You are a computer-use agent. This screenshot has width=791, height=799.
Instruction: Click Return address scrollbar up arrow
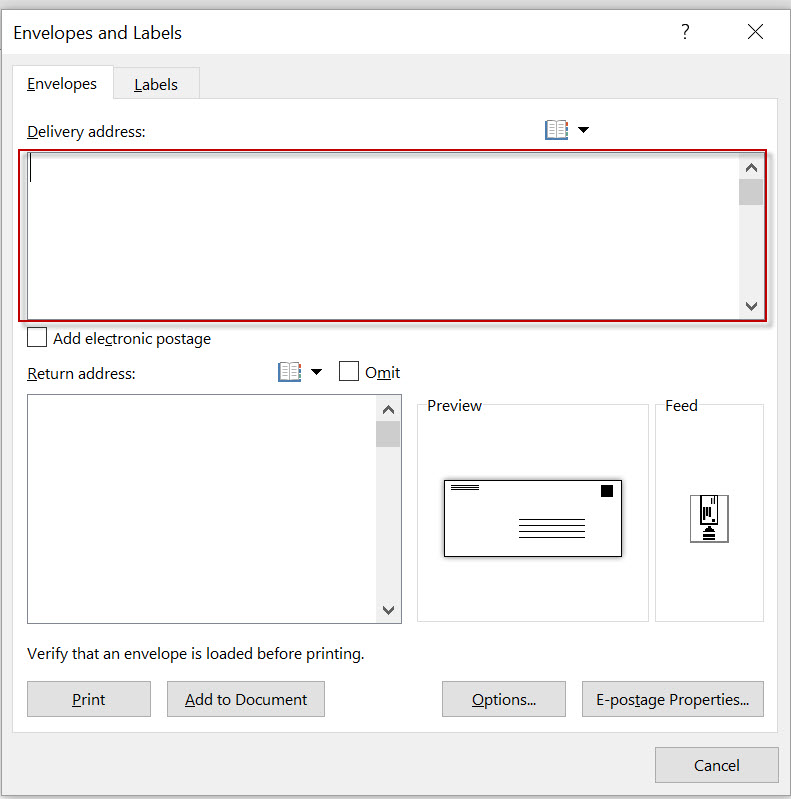388,409
